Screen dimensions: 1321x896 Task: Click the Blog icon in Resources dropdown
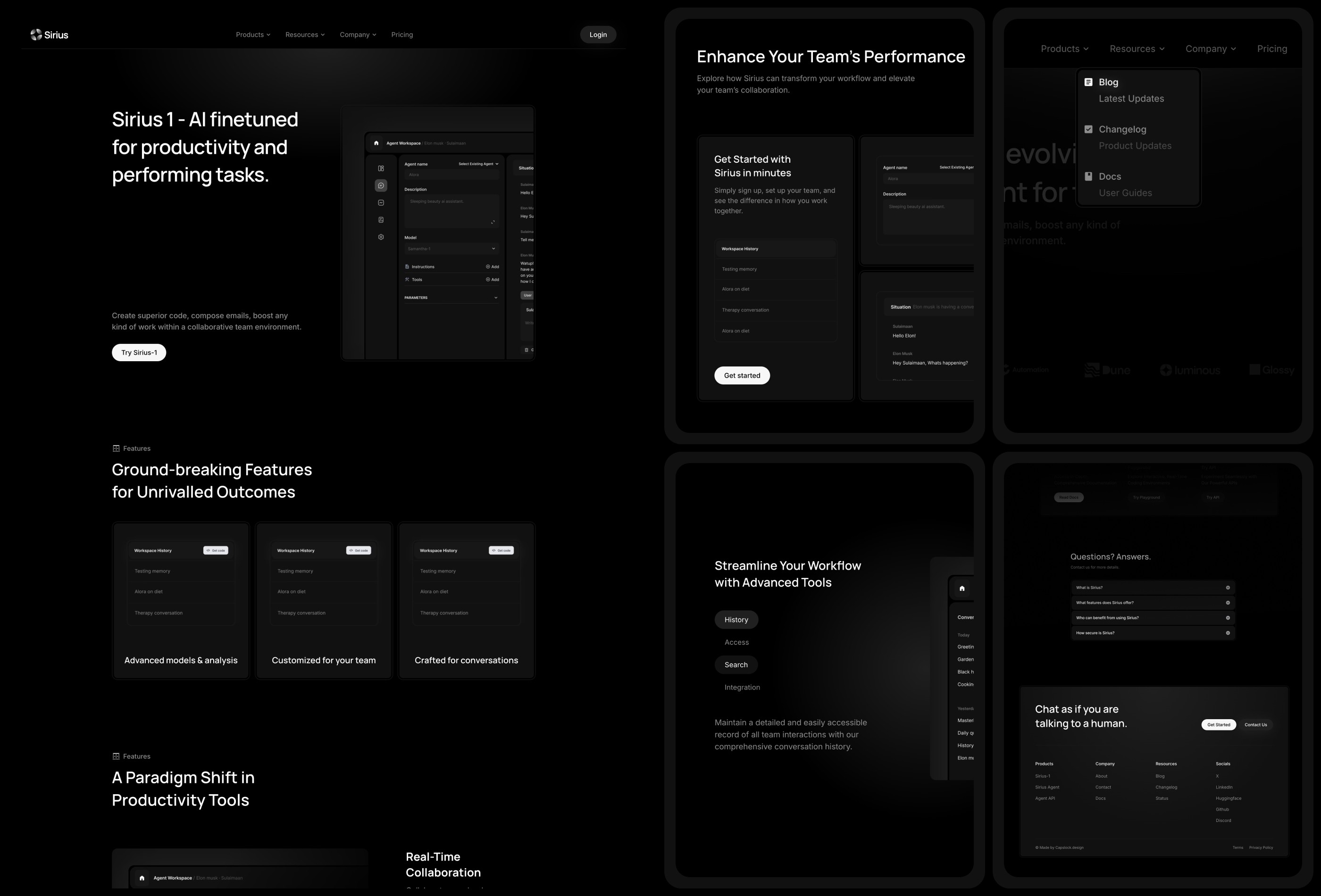tap(1090, 82)
